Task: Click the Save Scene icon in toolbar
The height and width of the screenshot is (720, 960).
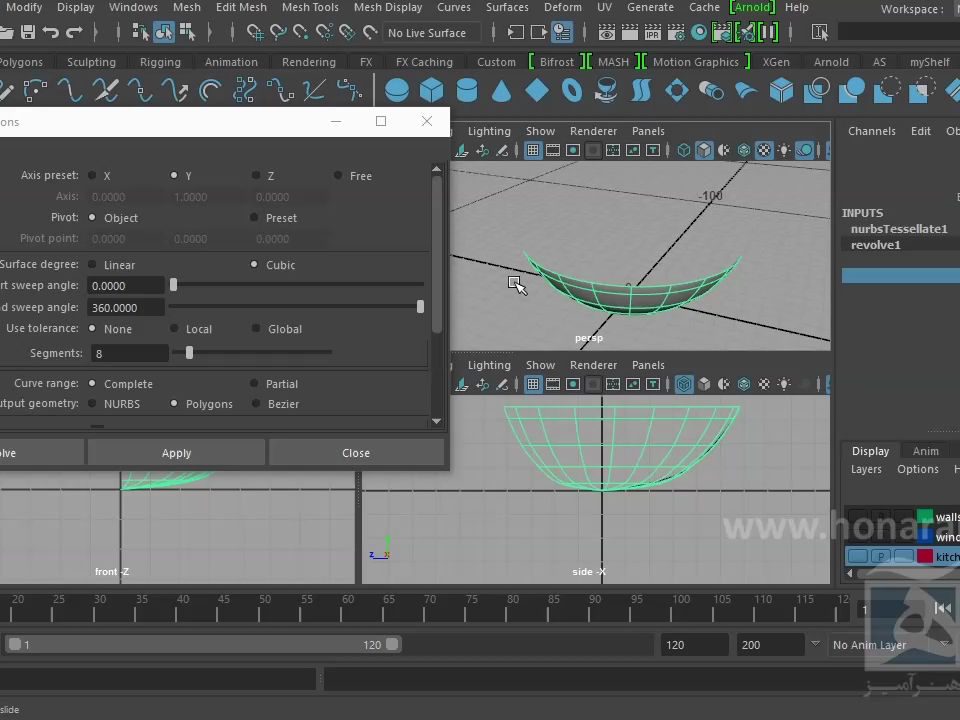Action: (x=28, y=32)
